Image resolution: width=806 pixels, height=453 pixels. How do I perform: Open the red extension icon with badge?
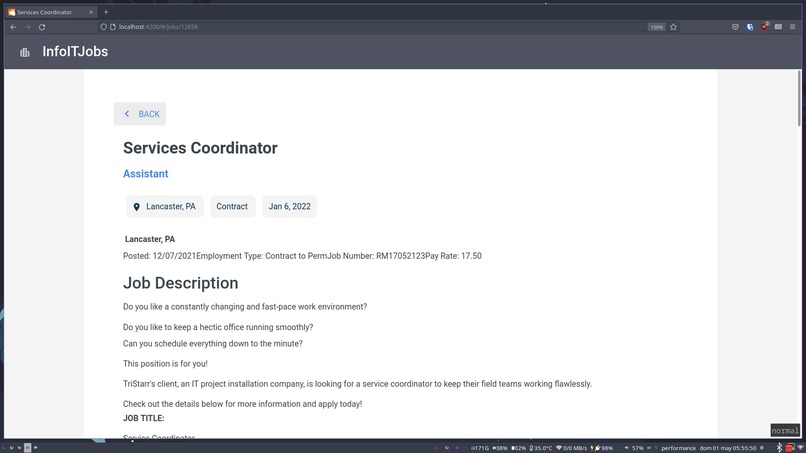(764, 26)
